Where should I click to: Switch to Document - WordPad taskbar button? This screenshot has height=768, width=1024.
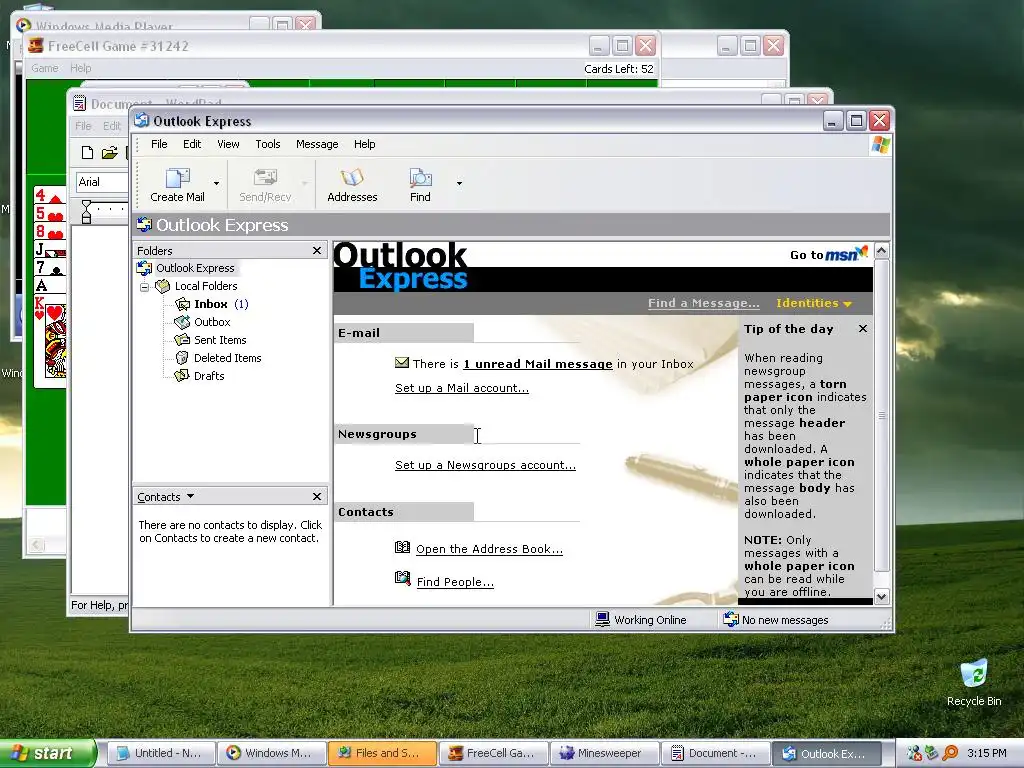(x=715, y=753)
